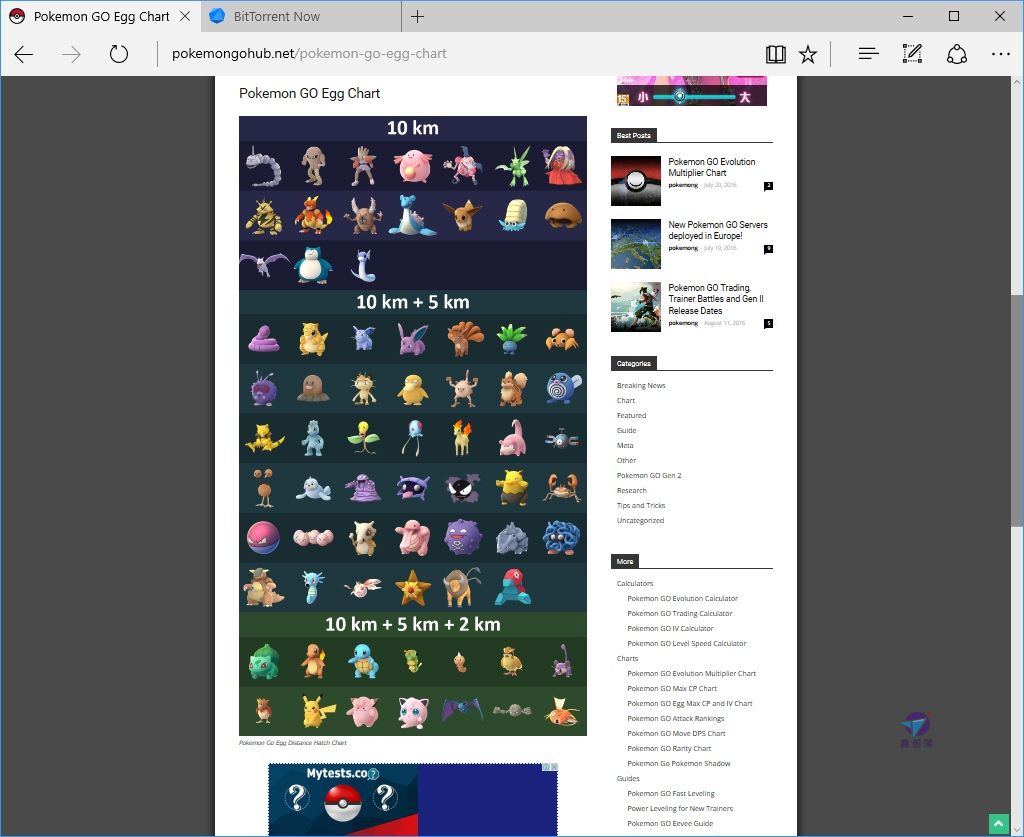Open Pokemon GO Max CP Chart
The height and width of the screenshot is (837, 1024).
tap(672, 688)
